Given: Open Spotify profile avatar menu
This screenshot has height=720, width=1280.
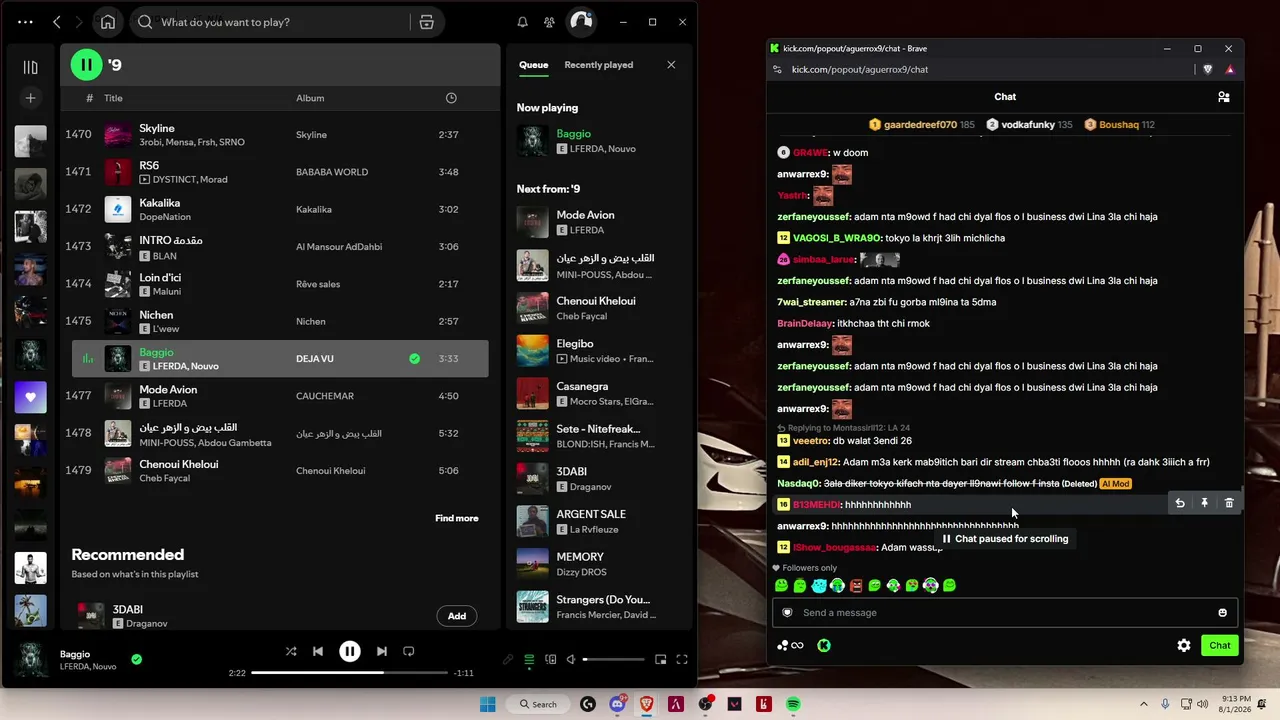Looking at the screenshot, I should coord(581,21).
